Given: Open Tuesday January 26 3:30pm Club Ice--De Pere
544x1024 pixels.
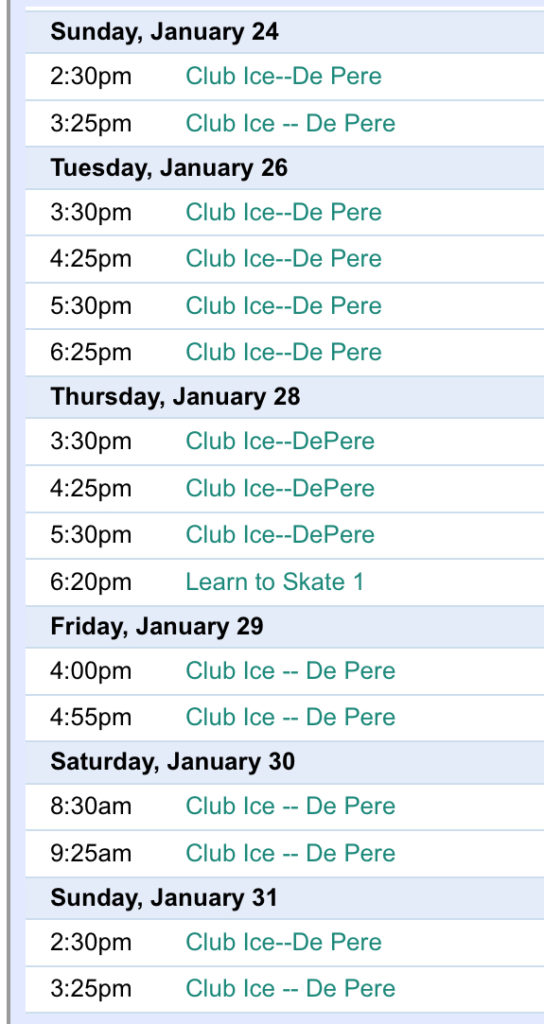Looking at the screenshot, I should click(x=283, y=212).
